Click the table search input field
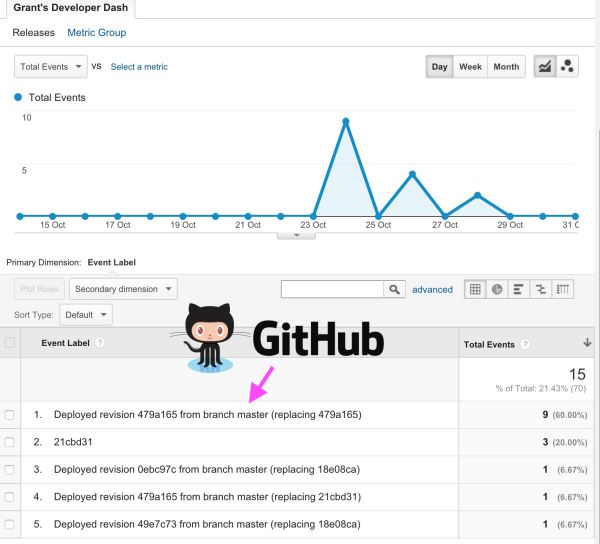600x544 pixels. pyautogui.click(x=332, y=289)
